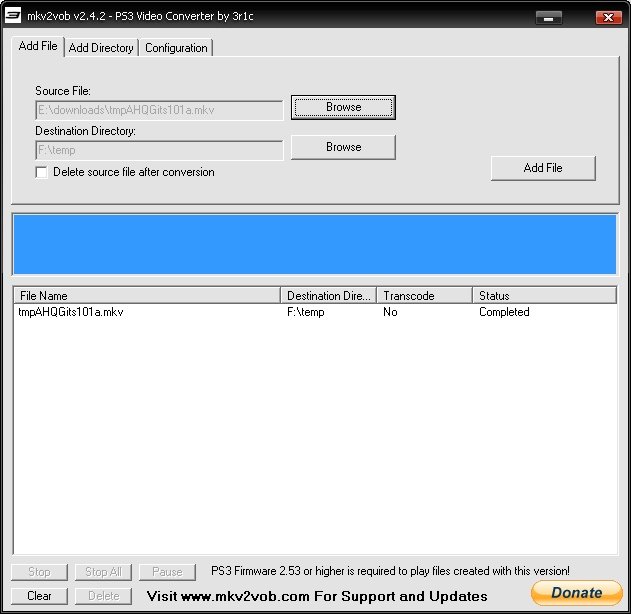Viewport: 631px width, 614px height.
Task: Open the Configuration tab
Action: coord(176,48)
